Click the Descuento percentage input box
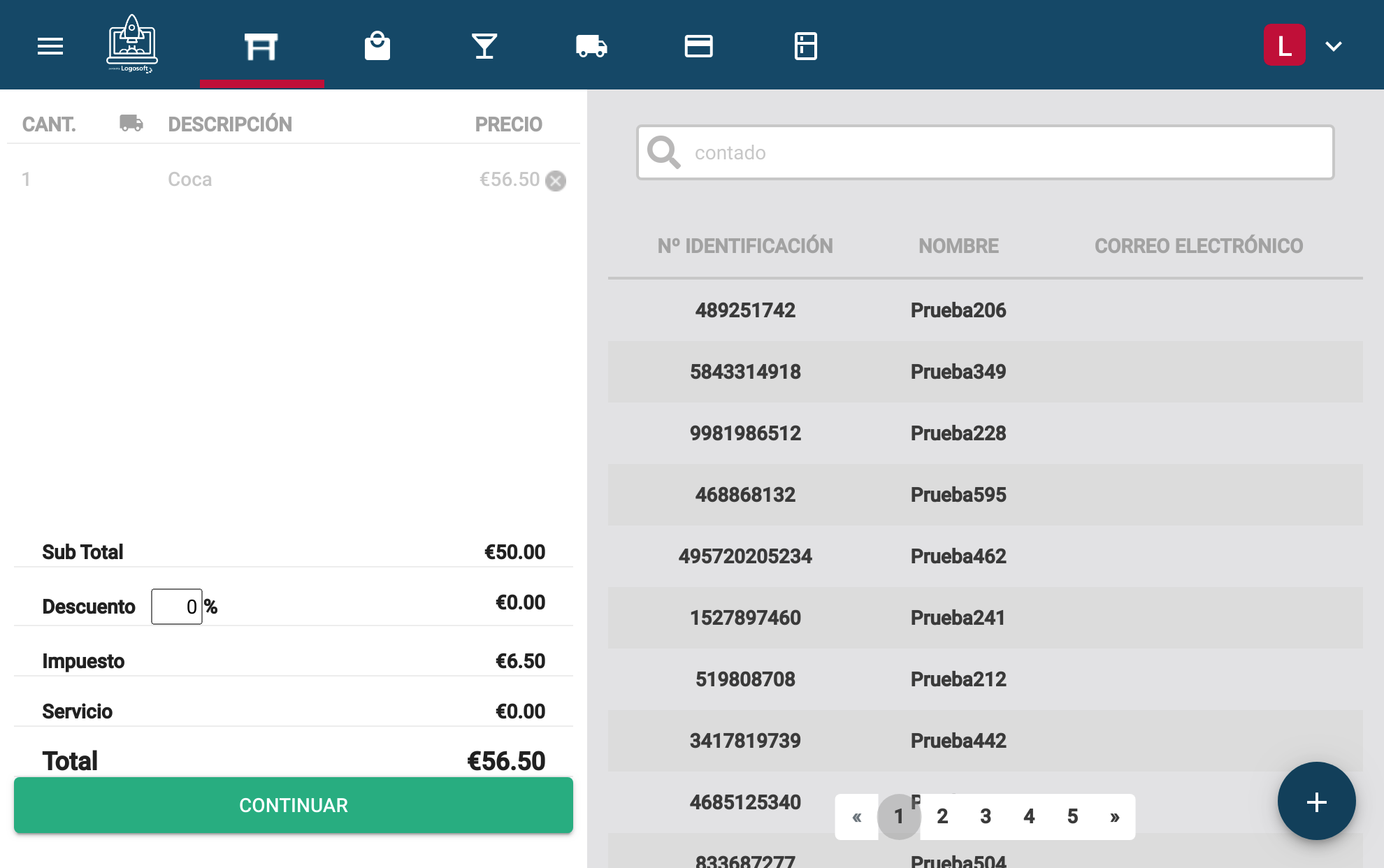 (177, 607)
